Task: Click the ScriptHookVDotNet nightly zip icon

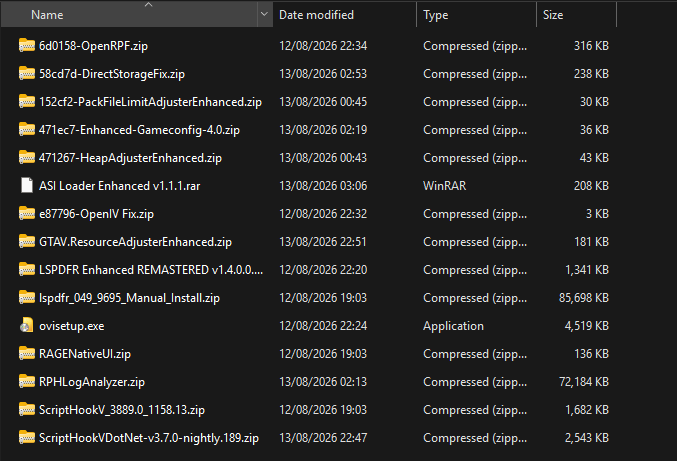Action: click(x=27, y=437)
